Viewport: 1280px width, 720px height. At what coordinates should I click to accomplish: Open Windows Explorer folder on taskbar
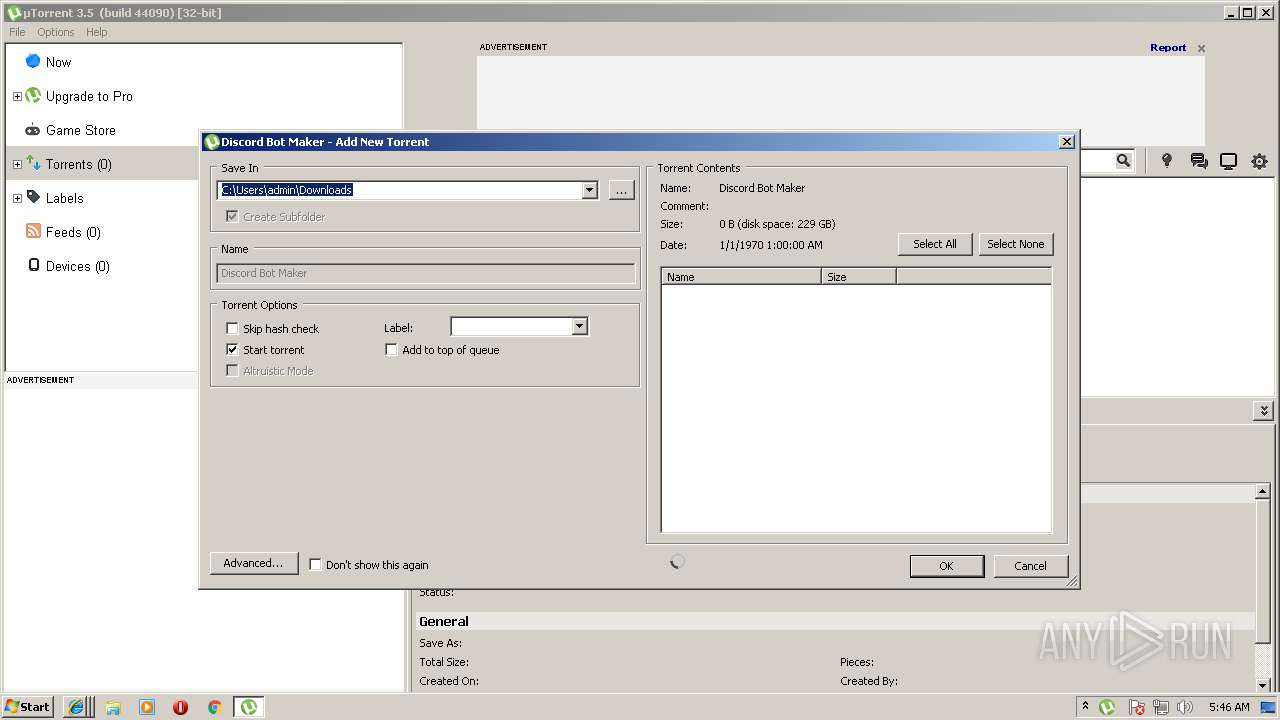[113, 707]
